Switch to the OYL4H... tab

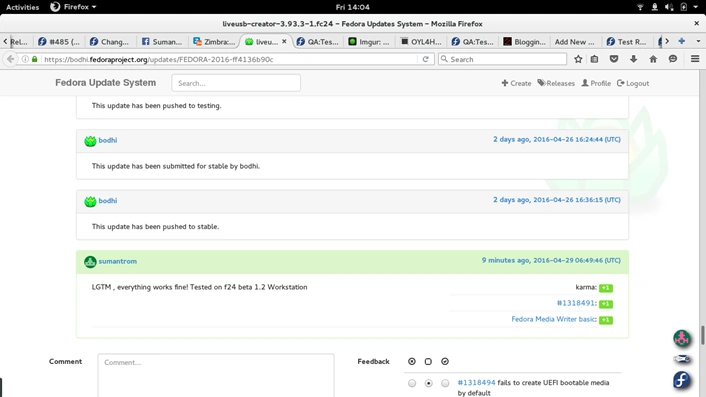point(421,41)
